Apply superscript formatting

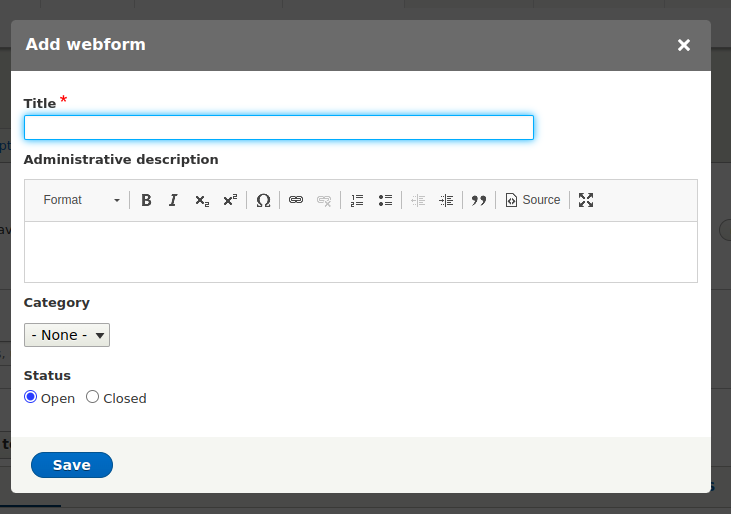pyautogui.click(x=230, y=200)
